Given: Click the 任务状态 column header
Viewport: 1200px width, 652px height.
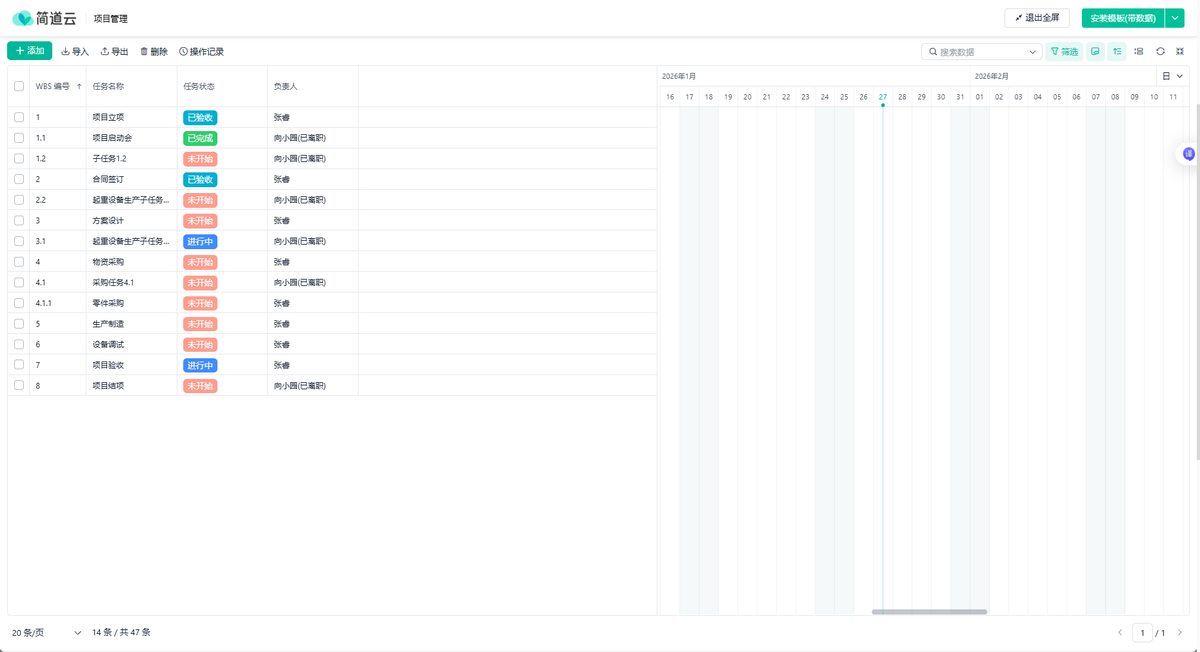Looking at the screenshot, I should point(199,86).
